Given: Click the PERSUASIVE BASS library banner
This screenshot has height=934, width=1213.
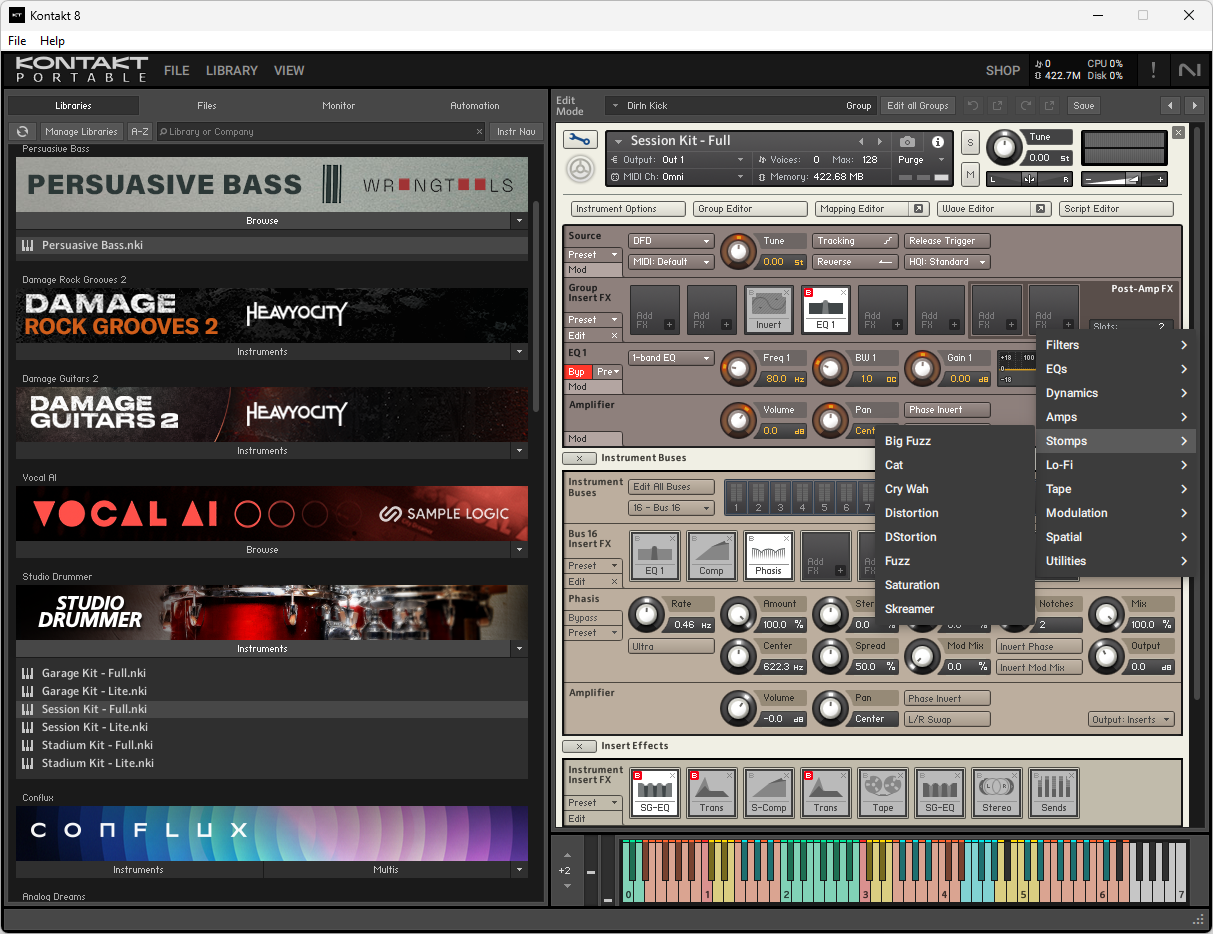Looking at the screenshot, I should 272,184.
